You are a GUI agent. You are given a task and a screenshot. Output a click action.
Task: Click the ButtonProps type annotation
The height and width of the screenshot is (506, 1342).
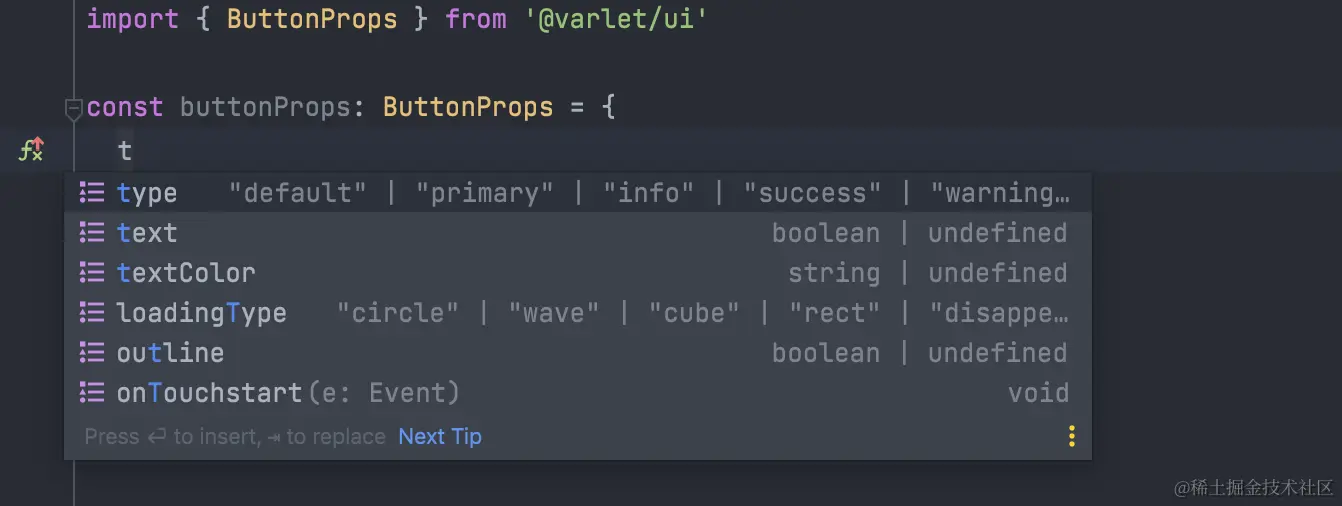click(468, 107)
